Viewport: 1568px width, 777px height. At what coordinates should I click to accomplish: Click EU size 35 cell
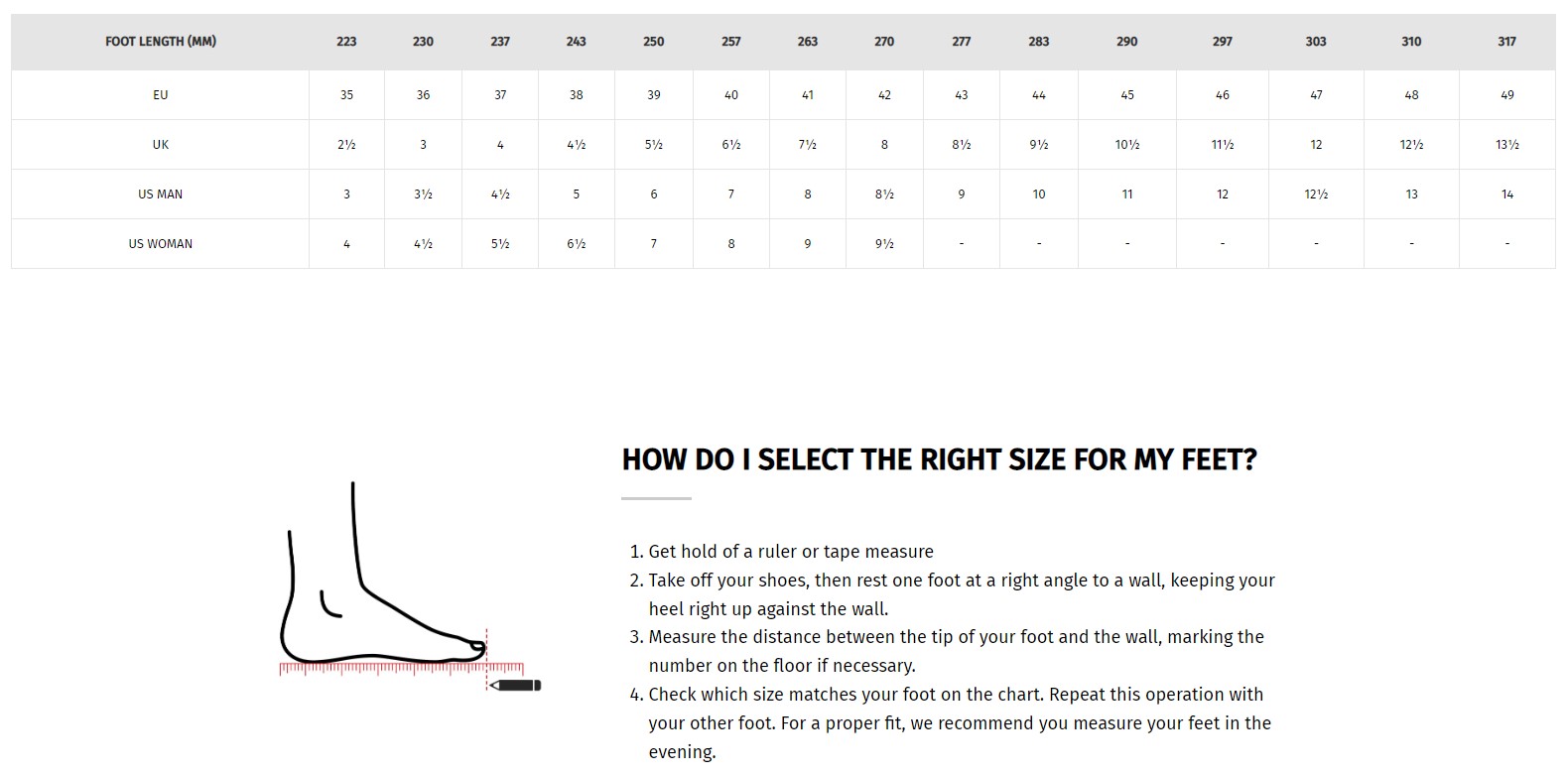click(x=346, y=95)
